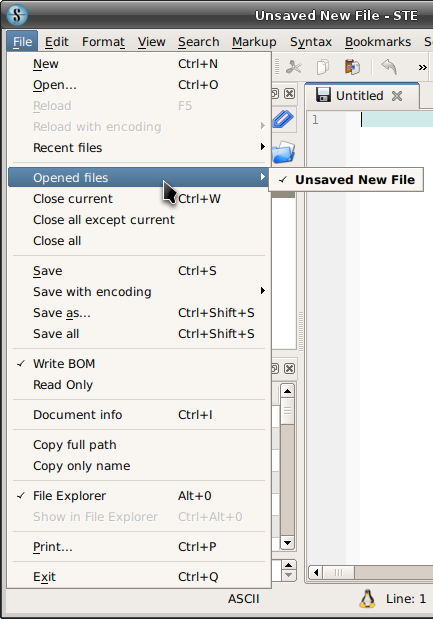
Task: Toggle the Write BOM option
Action: tap(139, 364)
